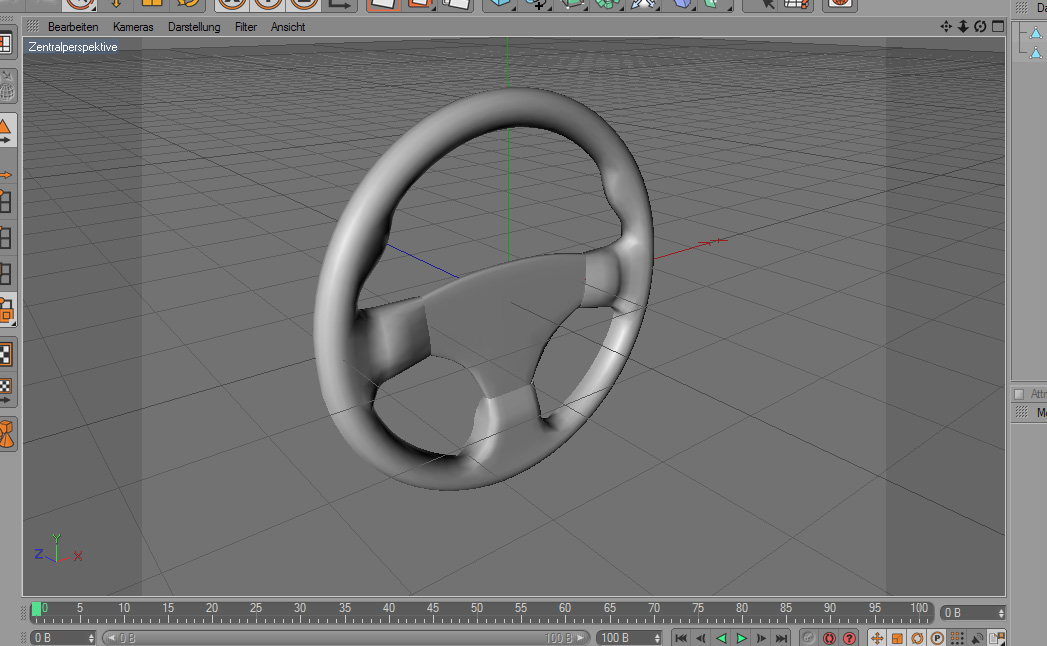The image size is (1047, 646).
Task: Select the upper blue triangle object icon
Action: pos(1036,33)
